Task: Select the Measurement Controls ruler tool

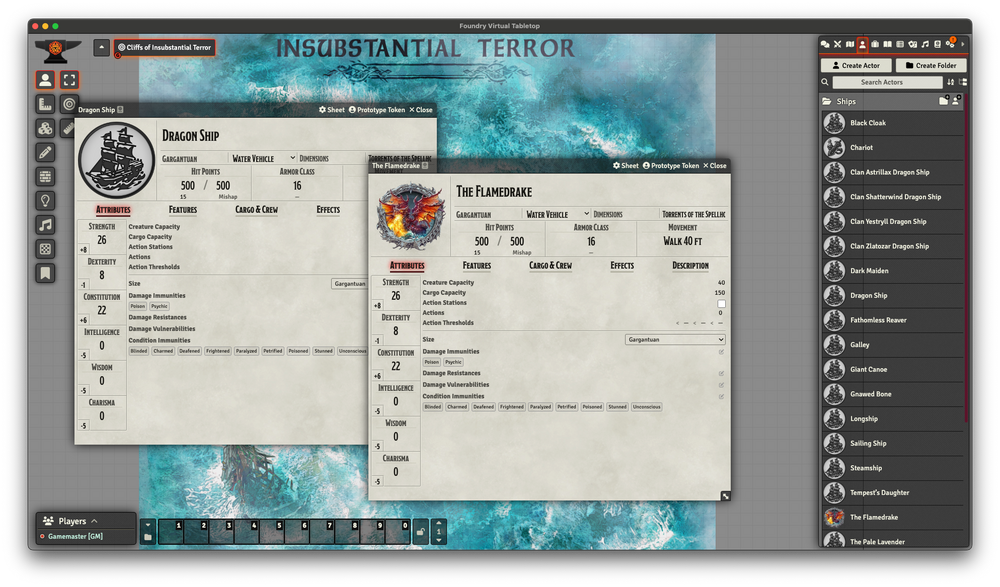Action: pos(45,104)
